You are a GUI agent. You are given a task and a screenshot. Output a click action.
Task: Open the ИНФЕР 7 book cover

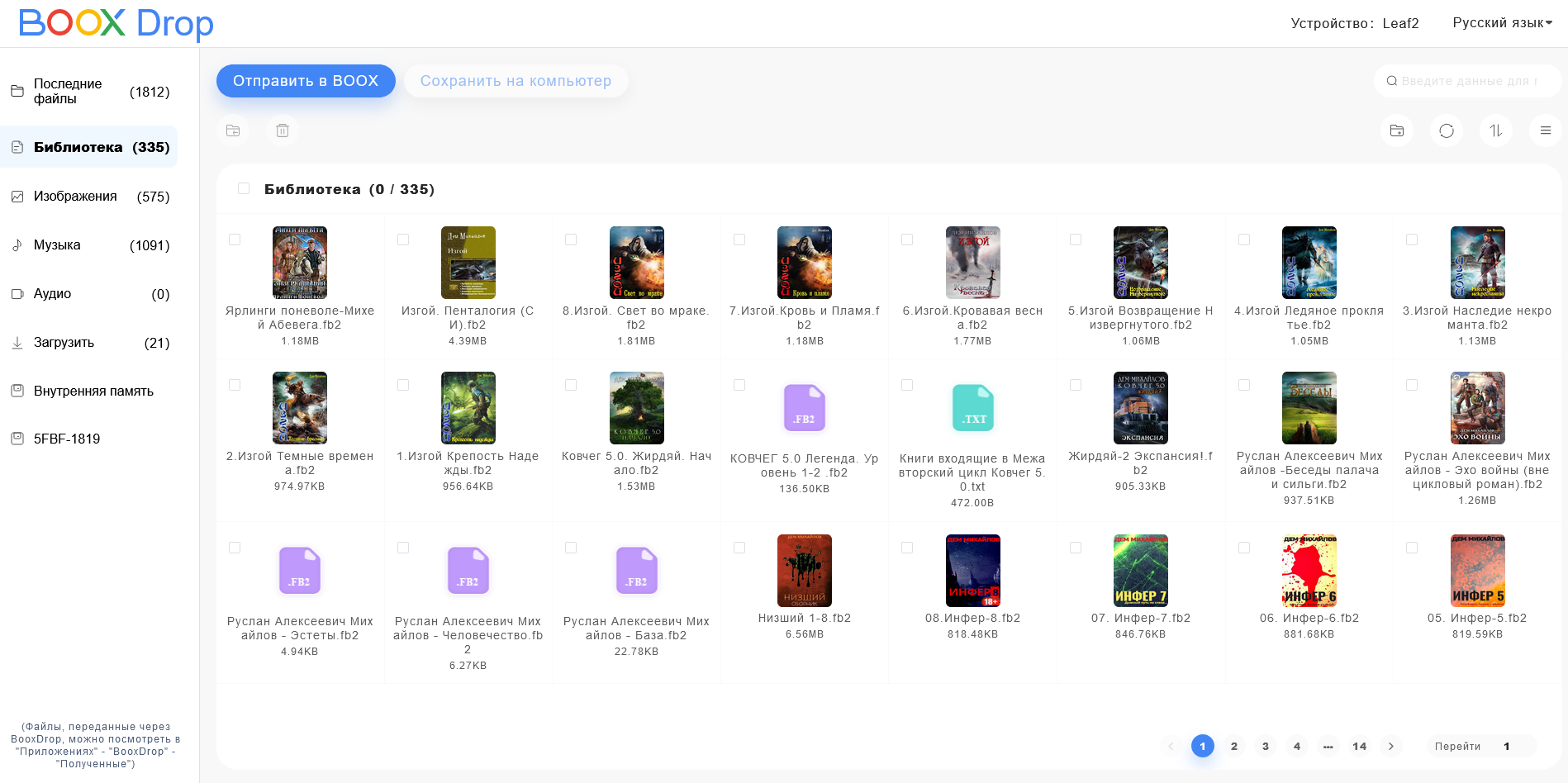pos(1141,571)
